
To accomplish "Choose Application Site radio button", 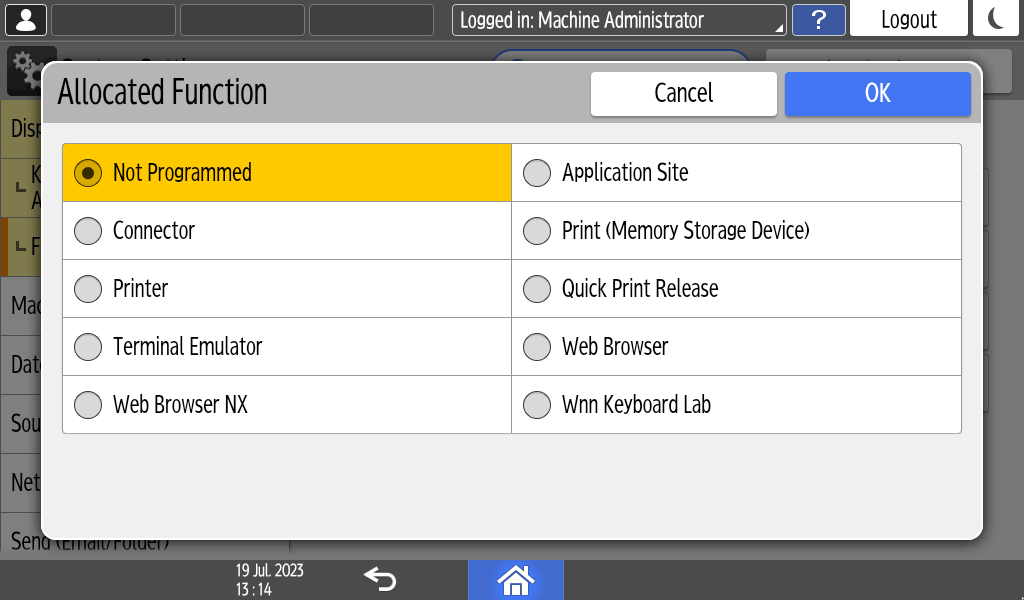I will pos(538,173).
